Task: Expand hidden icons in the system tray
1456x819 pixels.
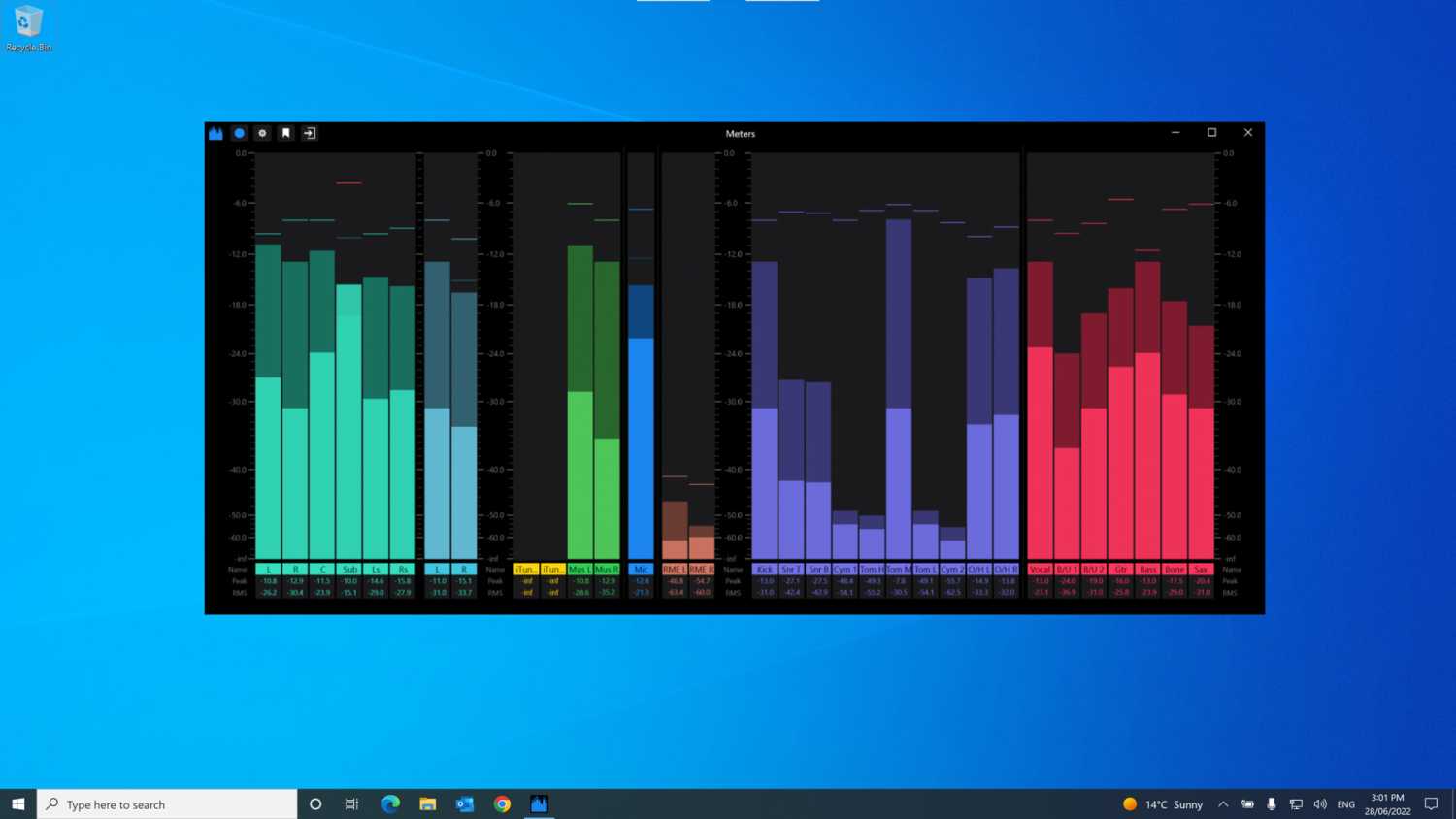Action: point(1223,803)
